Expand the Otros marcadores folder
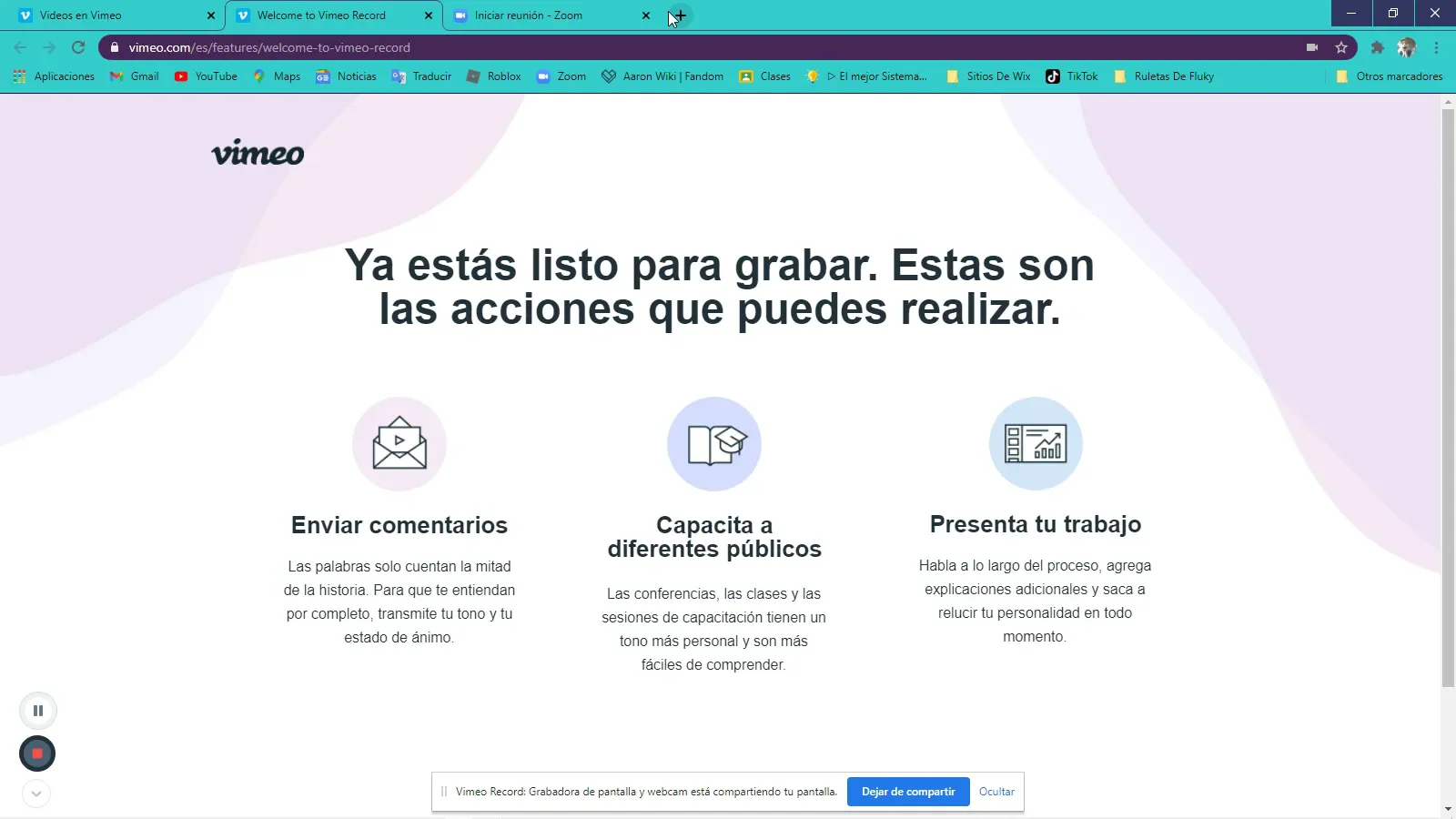 point(1390,76)
